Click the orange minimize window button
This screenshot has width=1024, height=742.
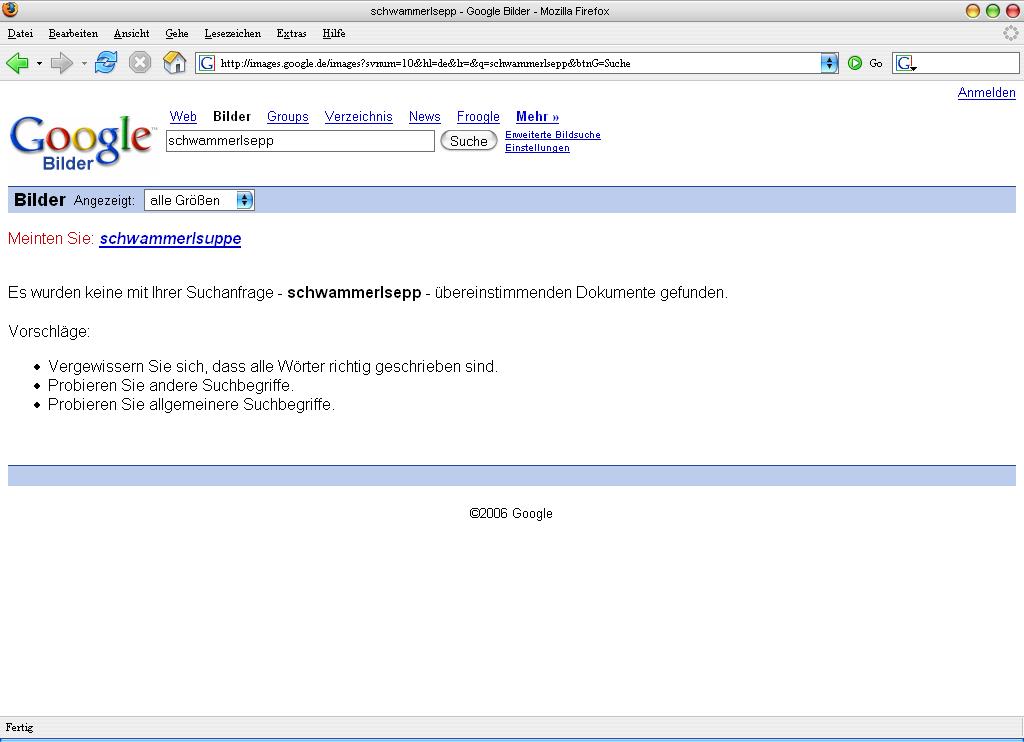[973, 10]
